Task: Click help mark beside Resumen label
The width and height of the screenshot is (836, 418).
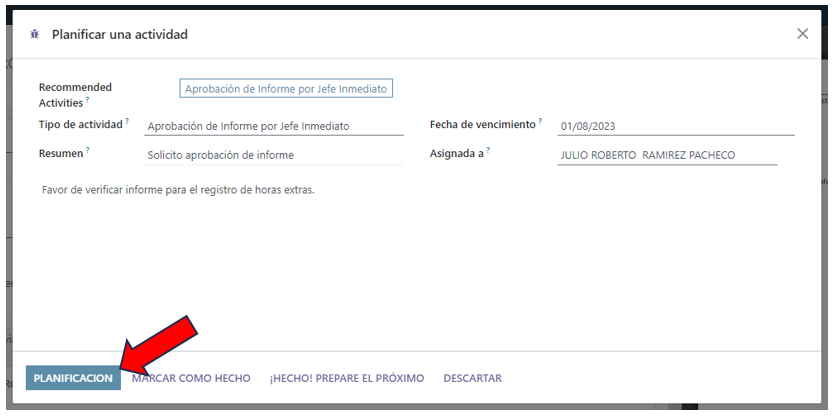Action: [x=88, y=150]
